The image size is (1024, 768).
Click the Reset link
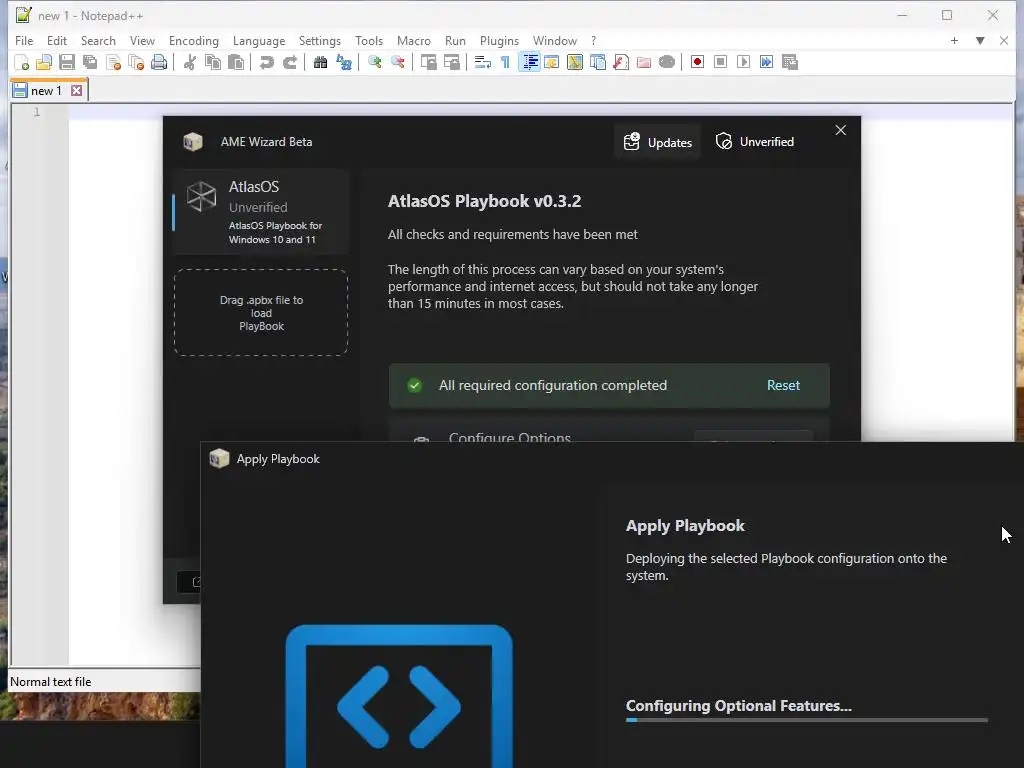pos(783,385)
